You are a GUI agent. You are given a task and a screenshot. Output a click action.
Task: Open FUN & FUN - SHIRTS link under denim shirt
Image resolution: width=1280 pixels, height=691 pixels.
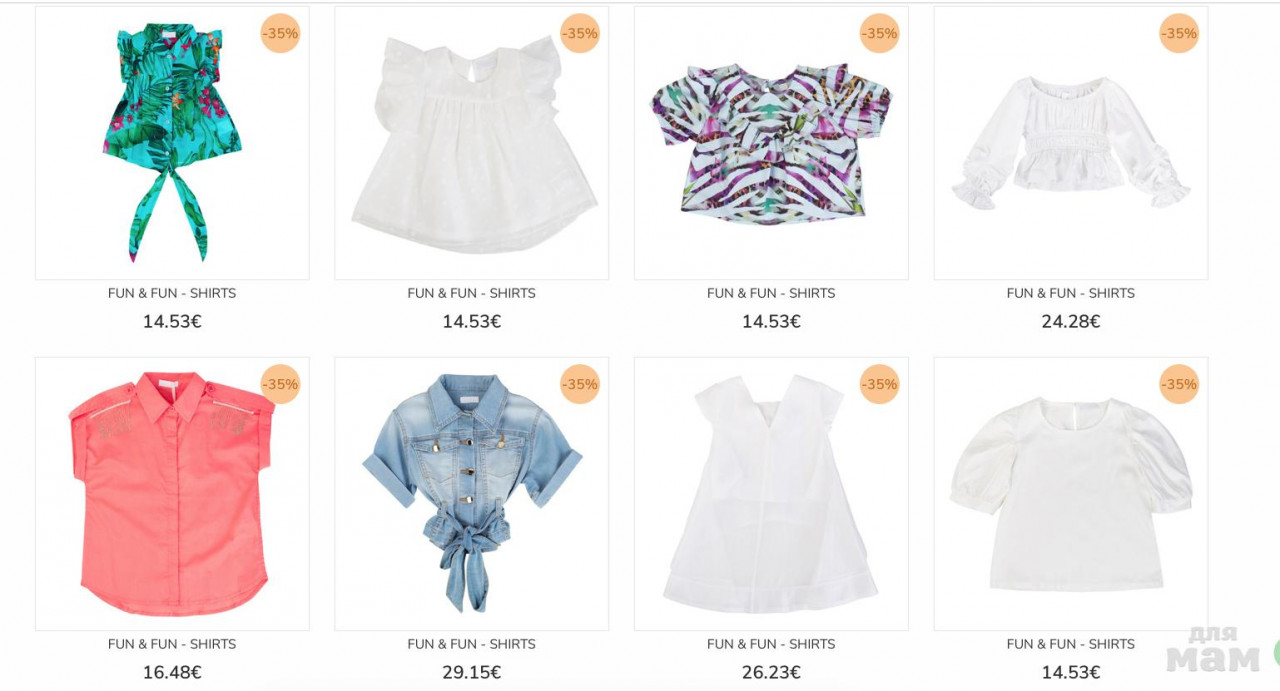(472, 644)
